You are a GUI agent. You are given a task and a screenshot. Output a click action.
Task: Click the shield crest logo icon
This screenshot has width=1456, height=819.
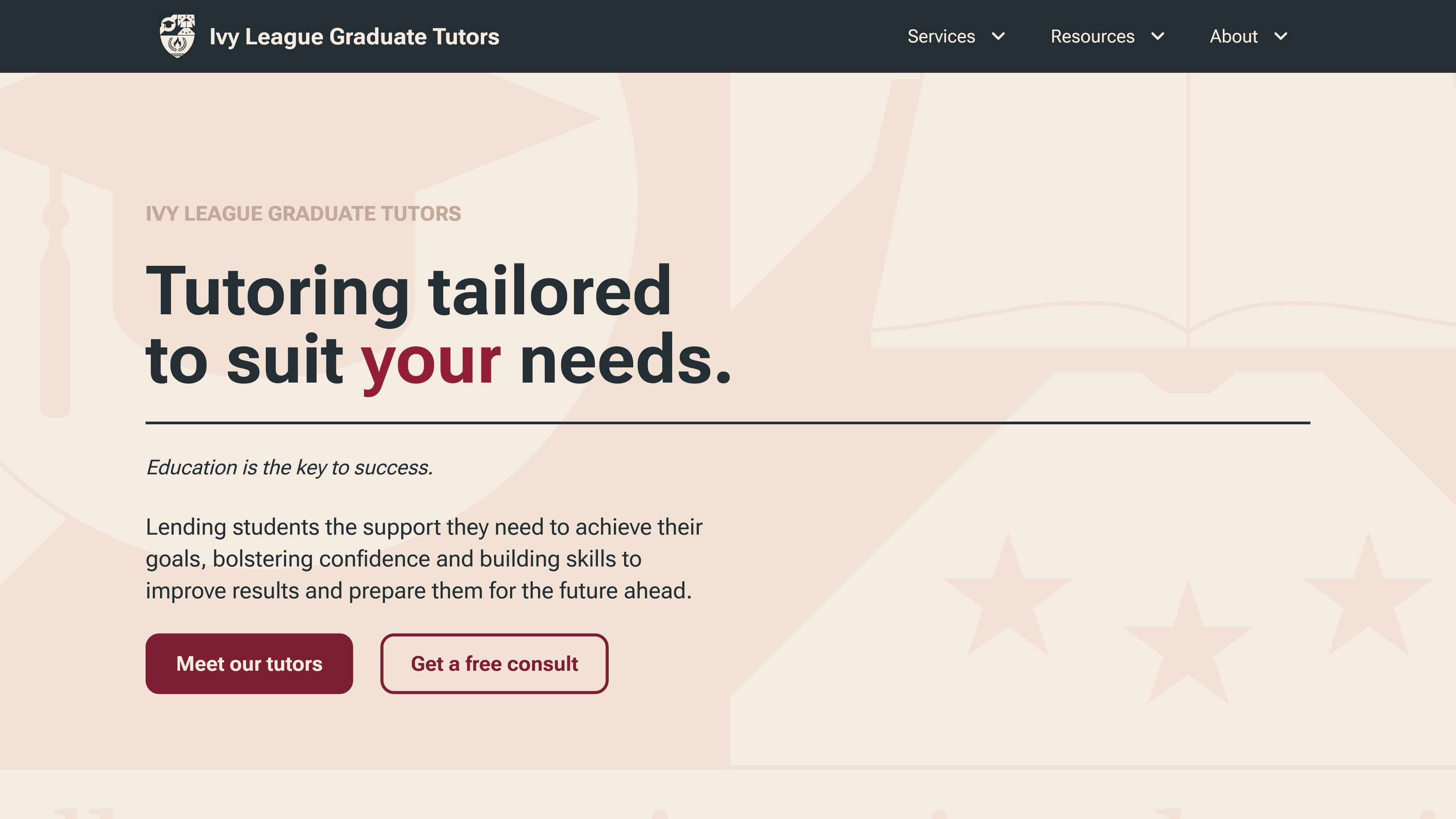pos(177,36)
